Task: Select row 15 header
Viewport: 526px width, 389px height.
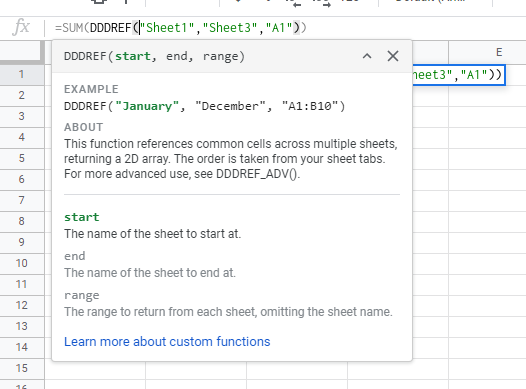Action: tap(21, 368)
